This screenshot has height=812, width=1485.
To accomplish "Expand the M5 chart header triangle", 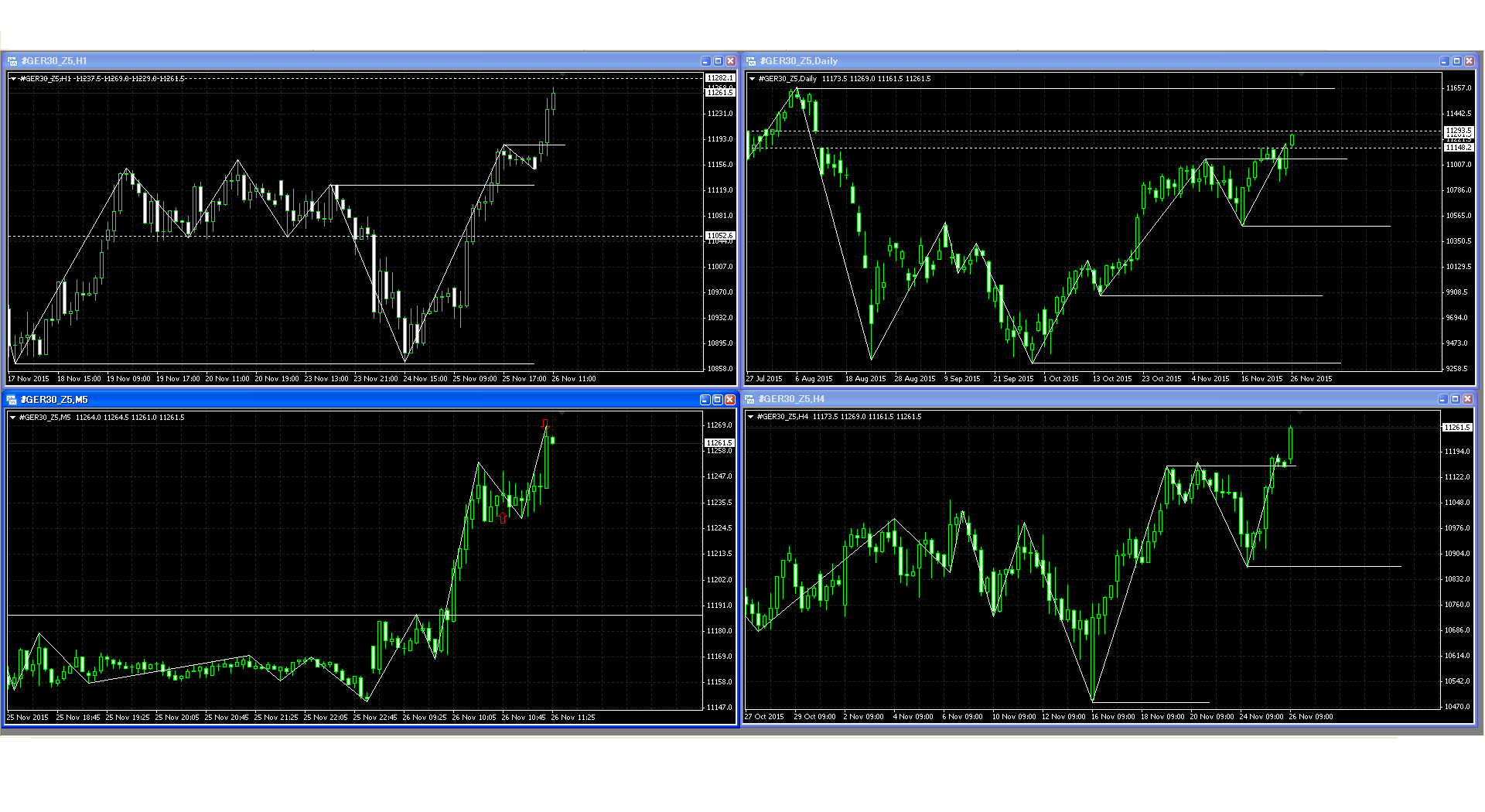I will point(13,418).
